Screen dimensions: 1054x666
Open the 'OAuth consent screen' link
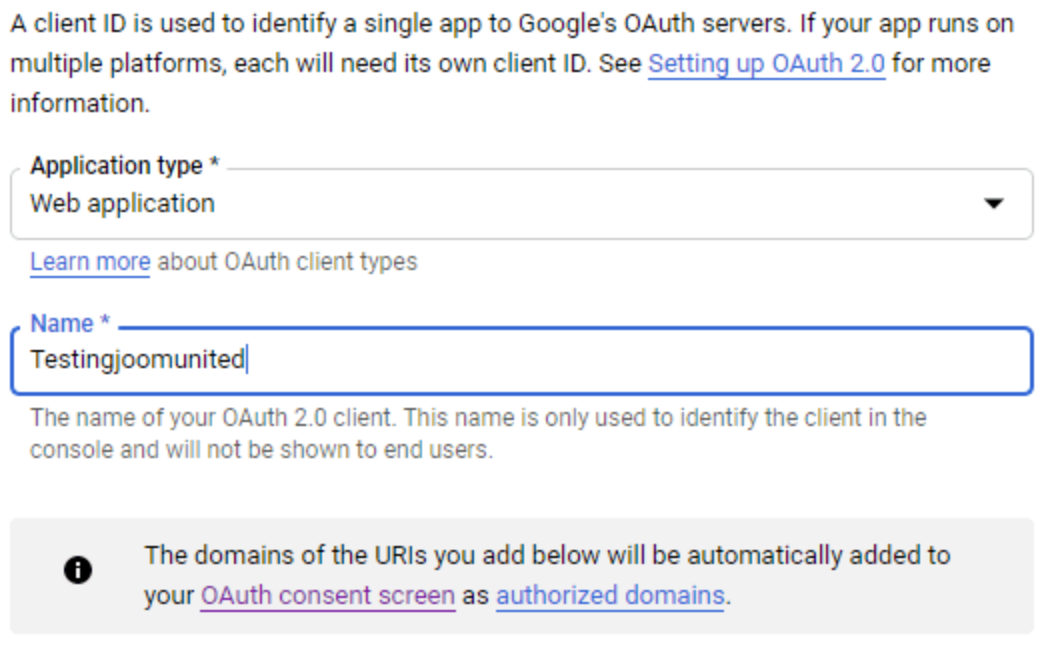point(327,596)
